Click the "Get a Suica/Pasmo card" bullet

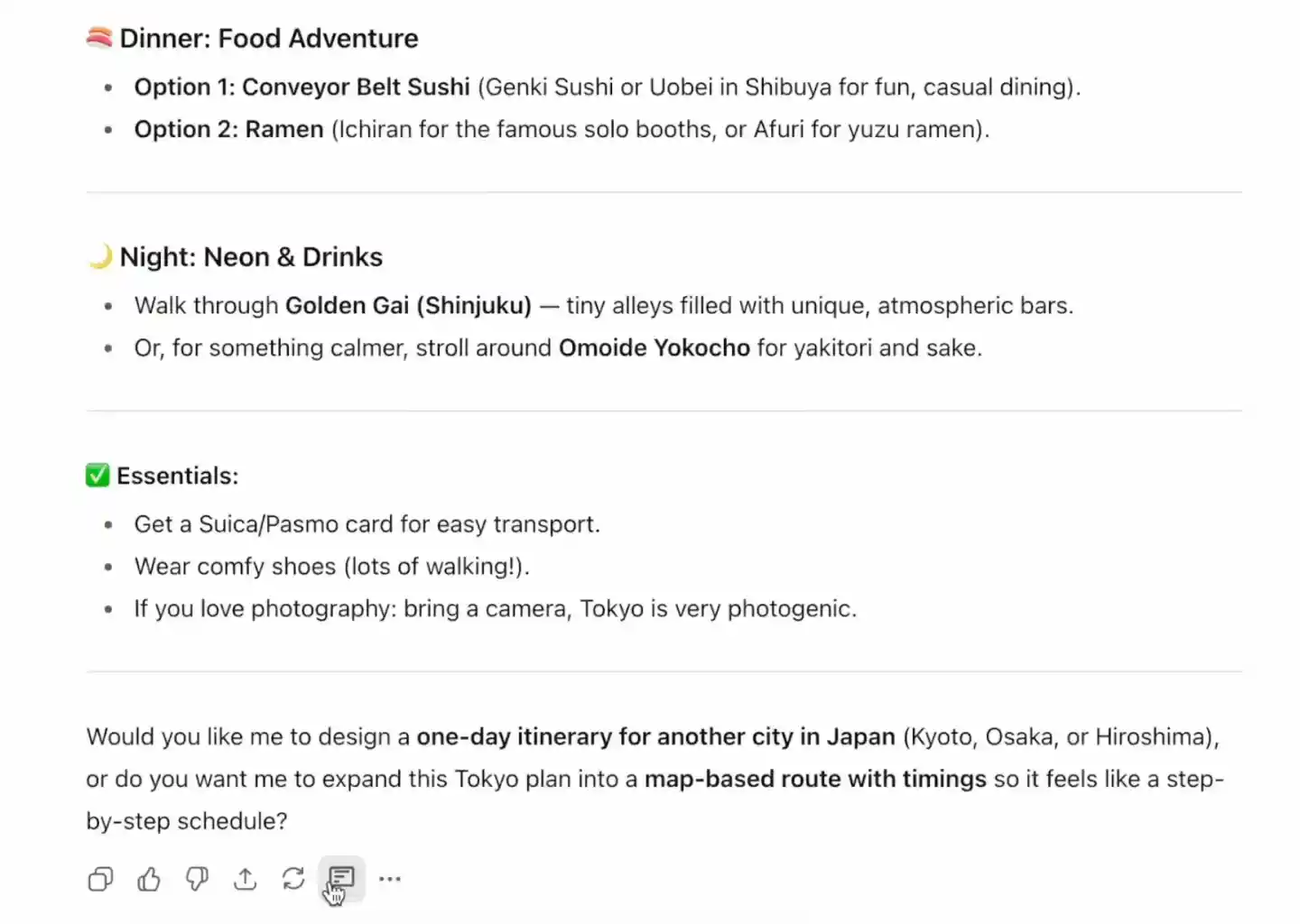point(367,524)
